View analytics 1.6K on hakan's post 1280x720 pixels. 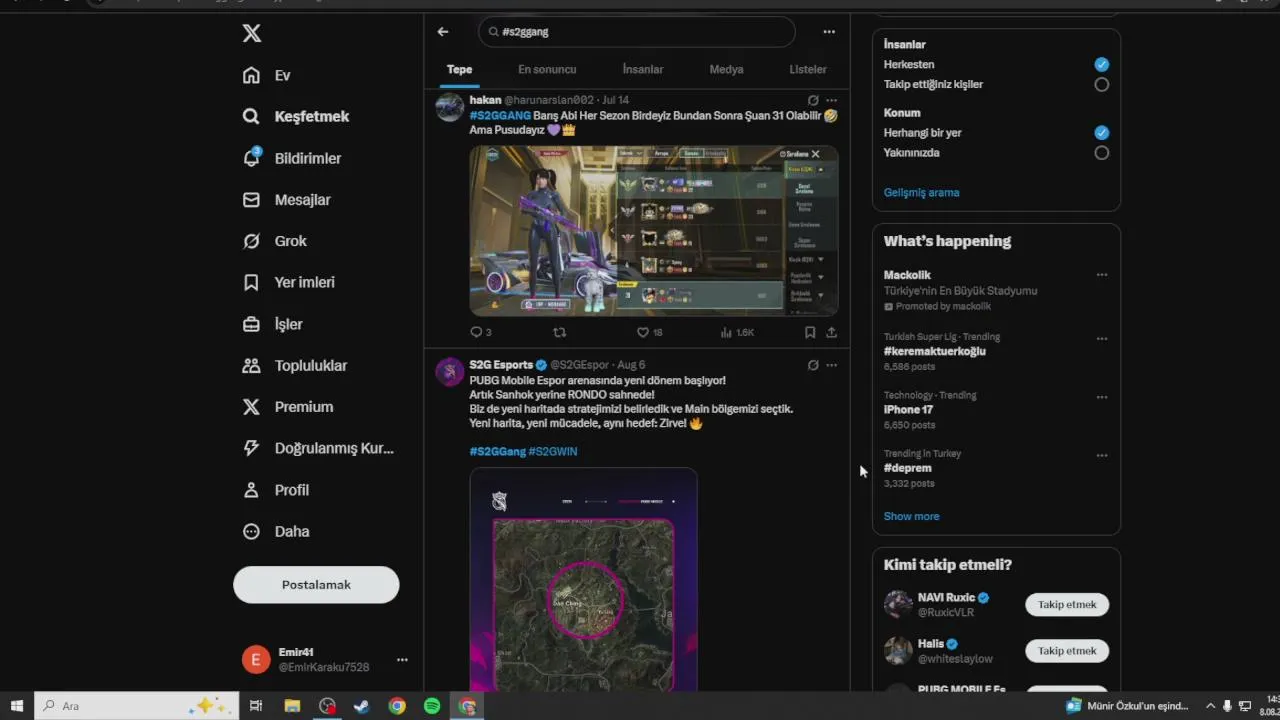click(737, 332)
